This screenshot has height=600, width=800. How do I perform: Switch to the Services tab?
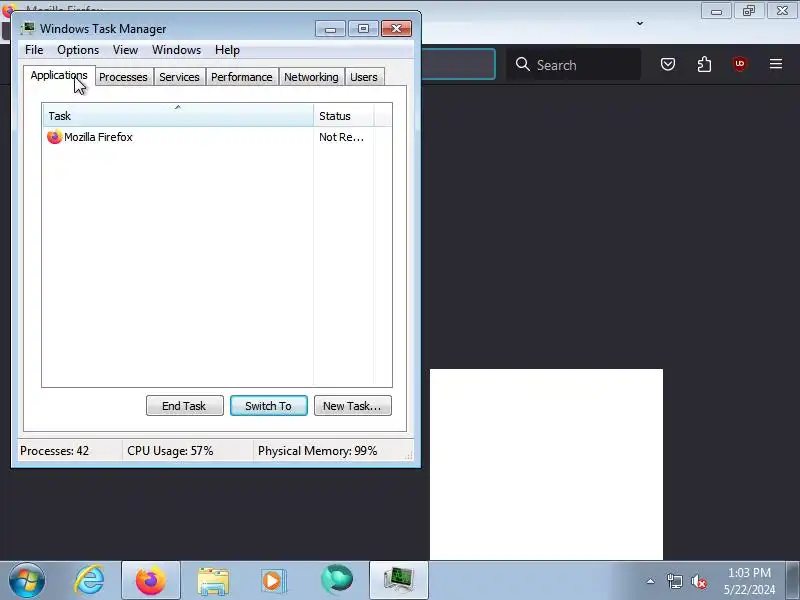[x=179, y=77]
